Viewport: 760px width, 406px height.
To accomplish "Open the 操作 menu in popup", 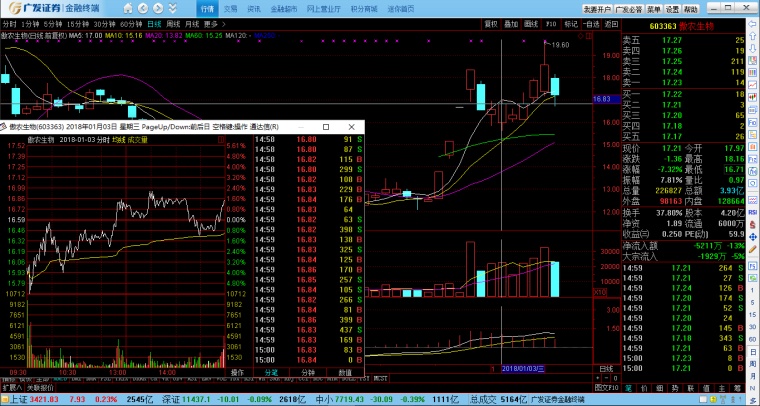I will (237, 373).
